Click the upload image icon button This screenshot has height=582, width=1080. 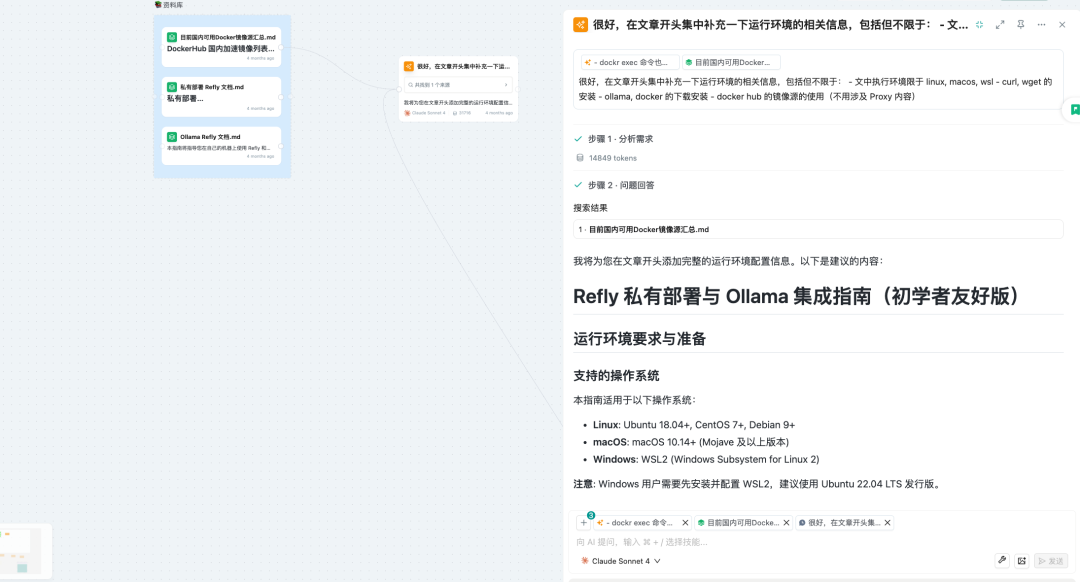(x=1022, y=561)
